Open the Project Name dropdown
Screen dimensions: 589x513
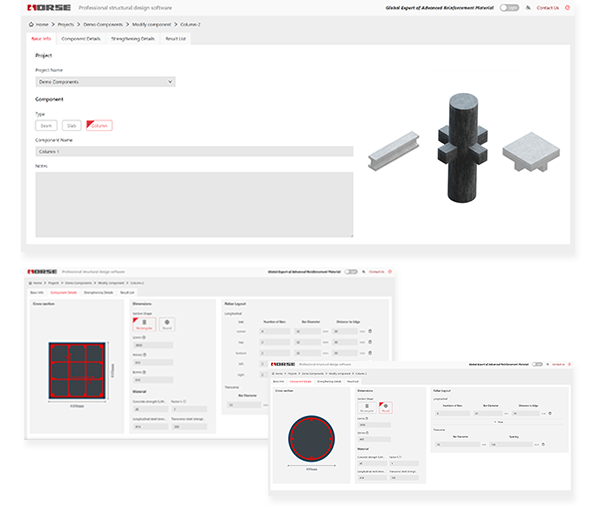point(106,82)
